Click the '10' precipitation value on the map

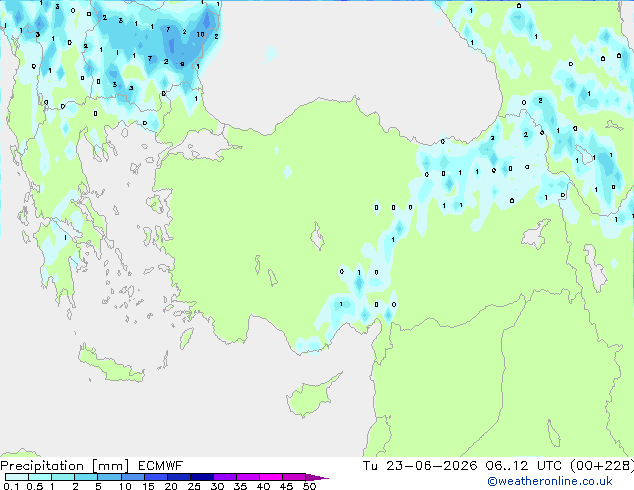(200, 35)
